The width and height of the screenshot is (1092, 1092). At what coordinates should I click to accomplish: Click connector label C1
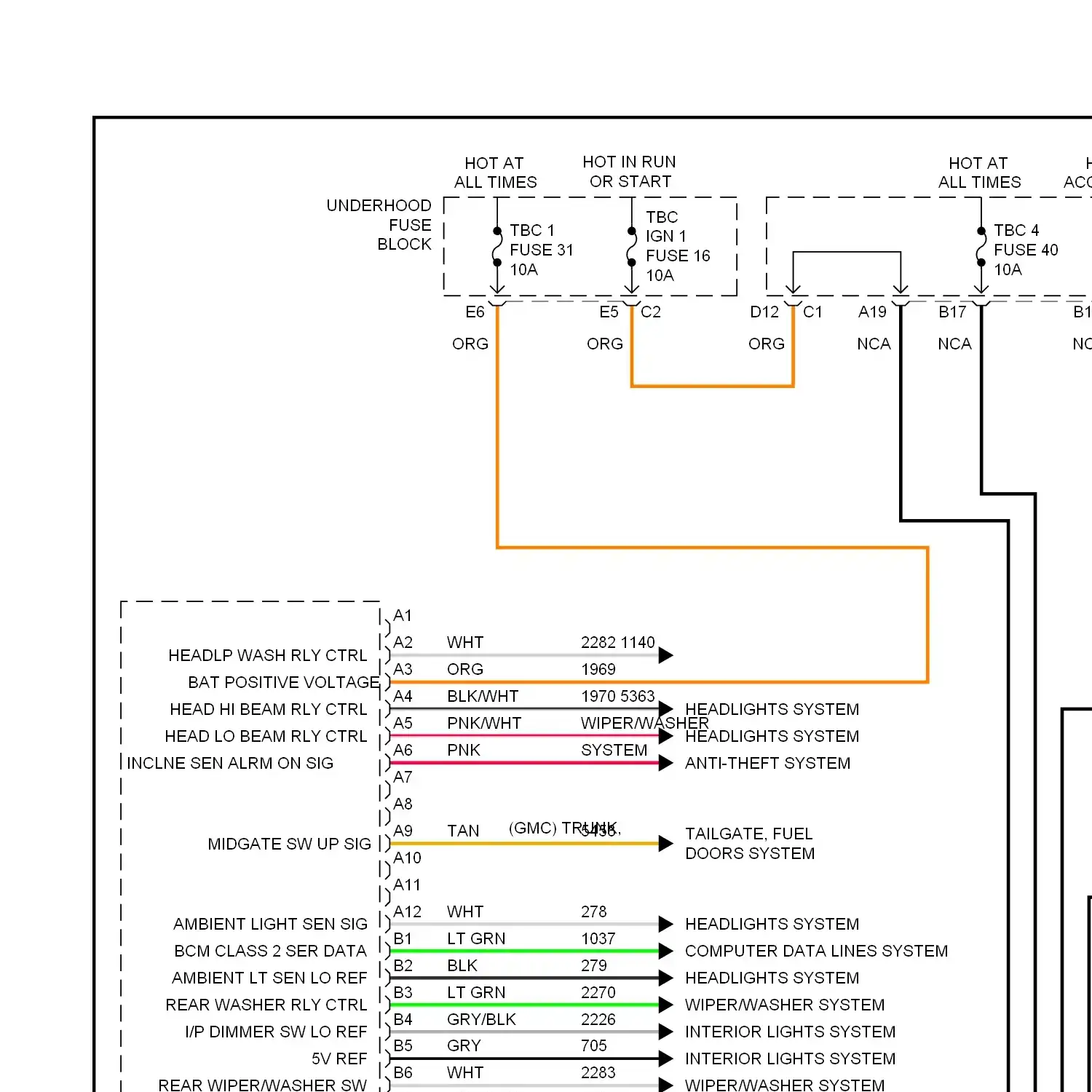point(812,312)
